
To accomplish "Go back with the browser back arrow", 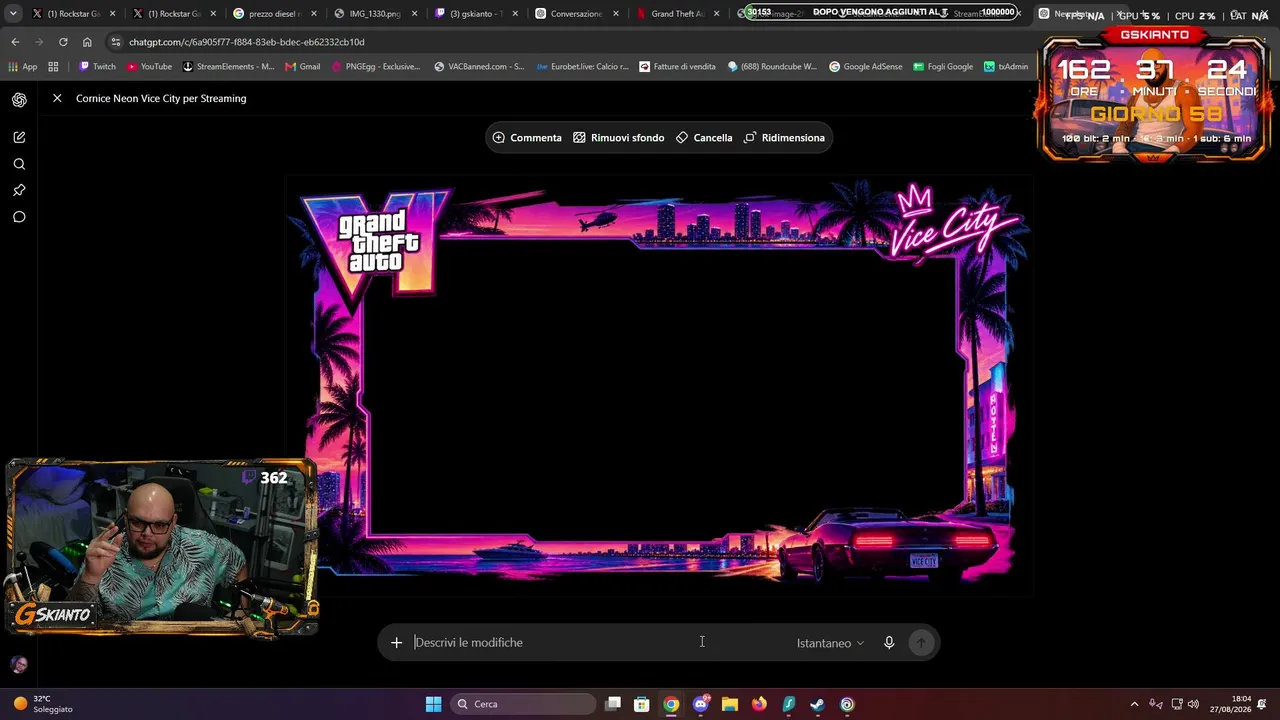I will [x=15, y=42].
